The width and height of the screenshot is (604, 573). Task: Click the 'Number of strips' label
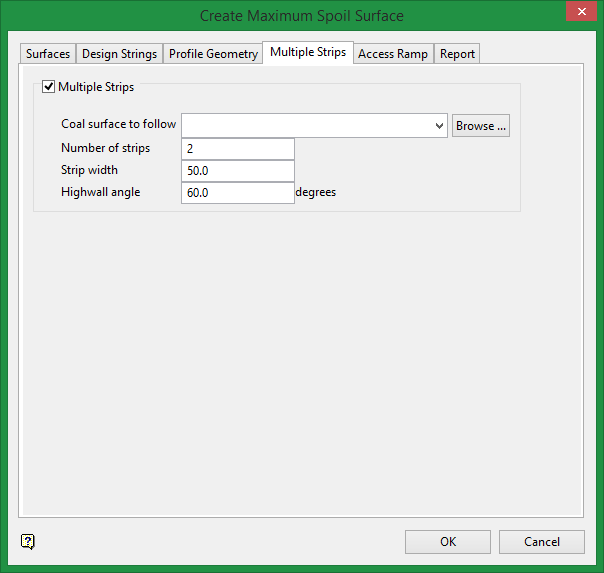click(106, 148)
